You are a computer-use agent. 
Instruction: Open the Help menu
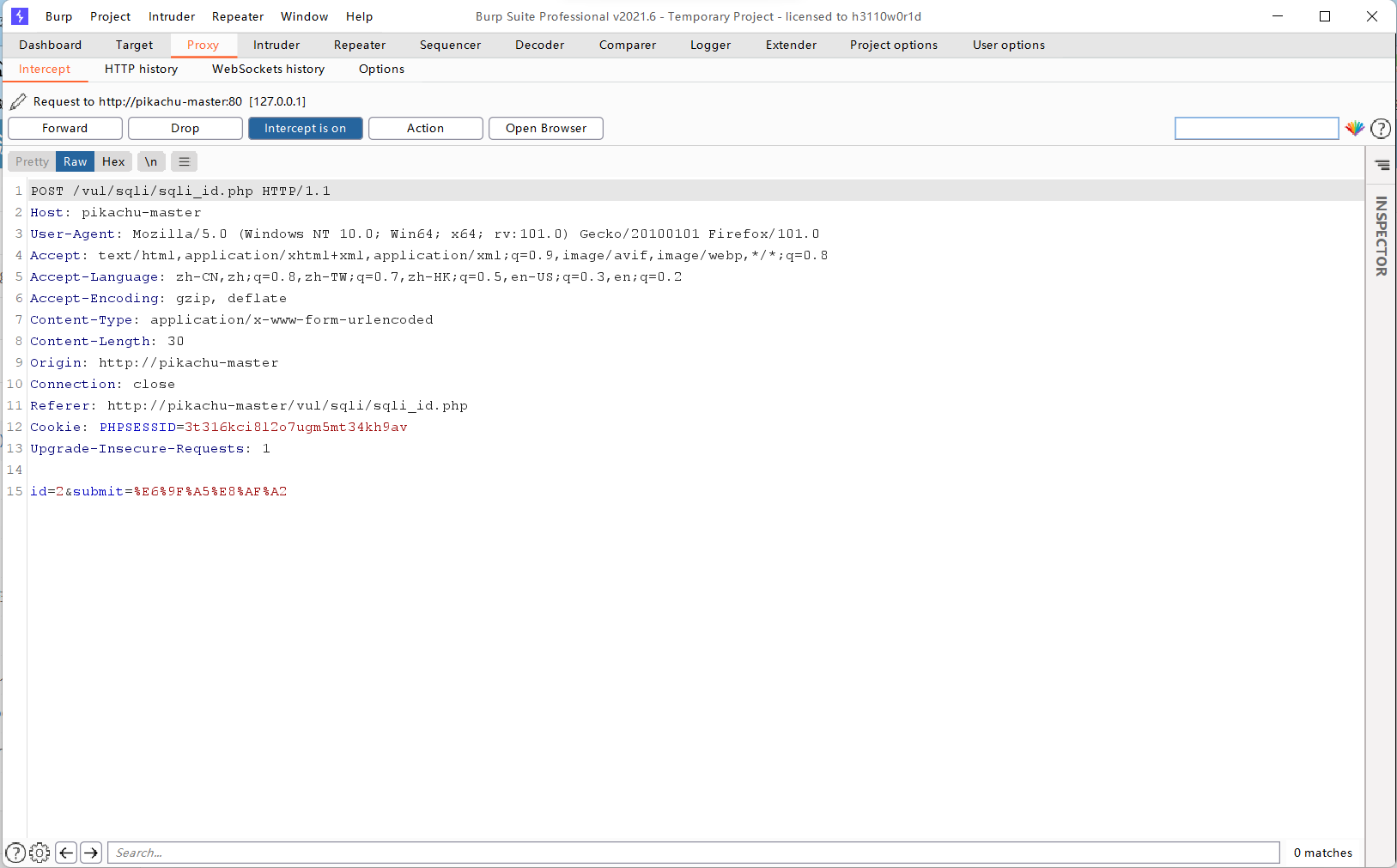pyautogui.click(x=360, y=16)
